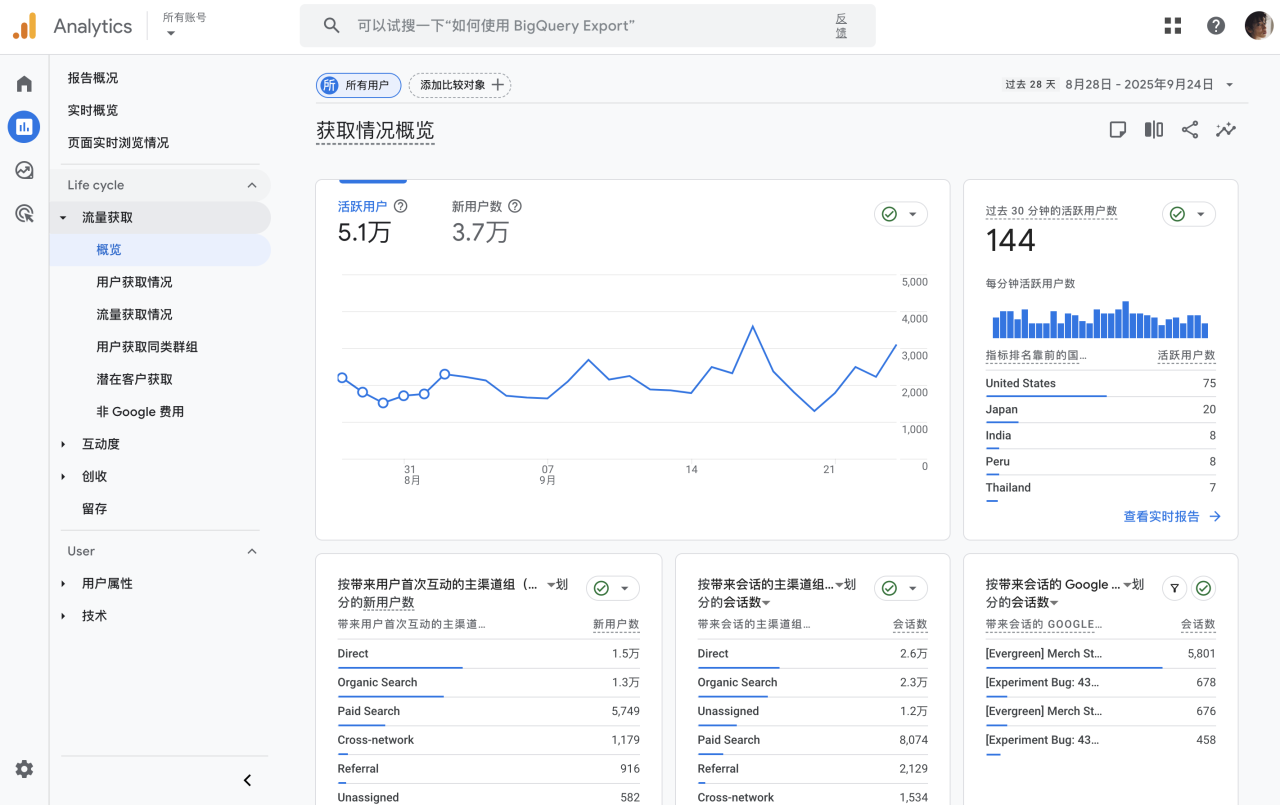Click the Explore icon in left rail
This screenshot has width=1280, height=805.
(24, 170)
